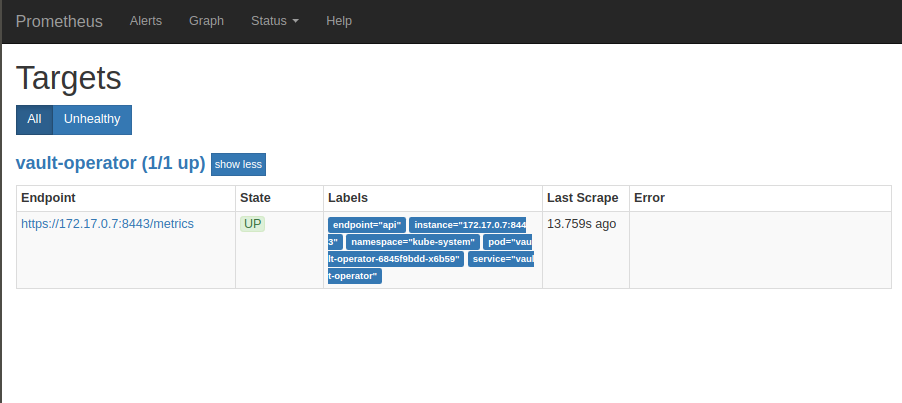
Task: Expand the Status dropdown menu
Action: tap(275, 21)
